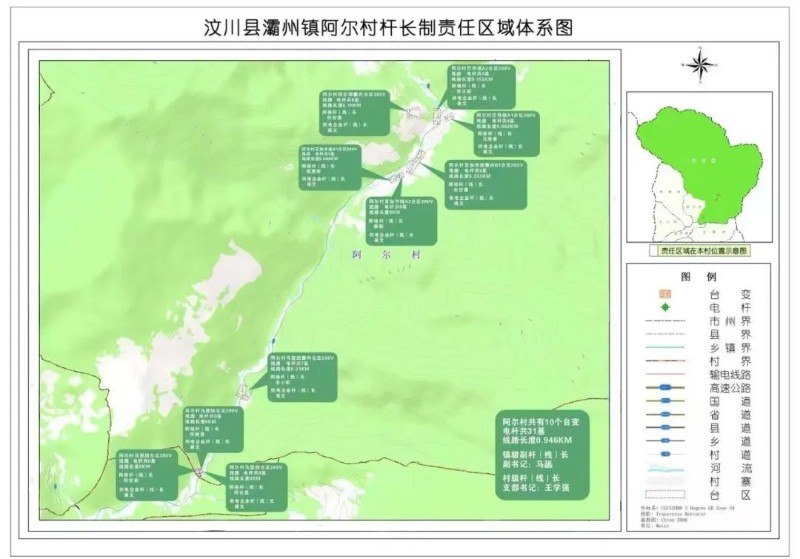Click the 国道 road symbol in legend
The image size is (800, 559).
pos(665,401)
